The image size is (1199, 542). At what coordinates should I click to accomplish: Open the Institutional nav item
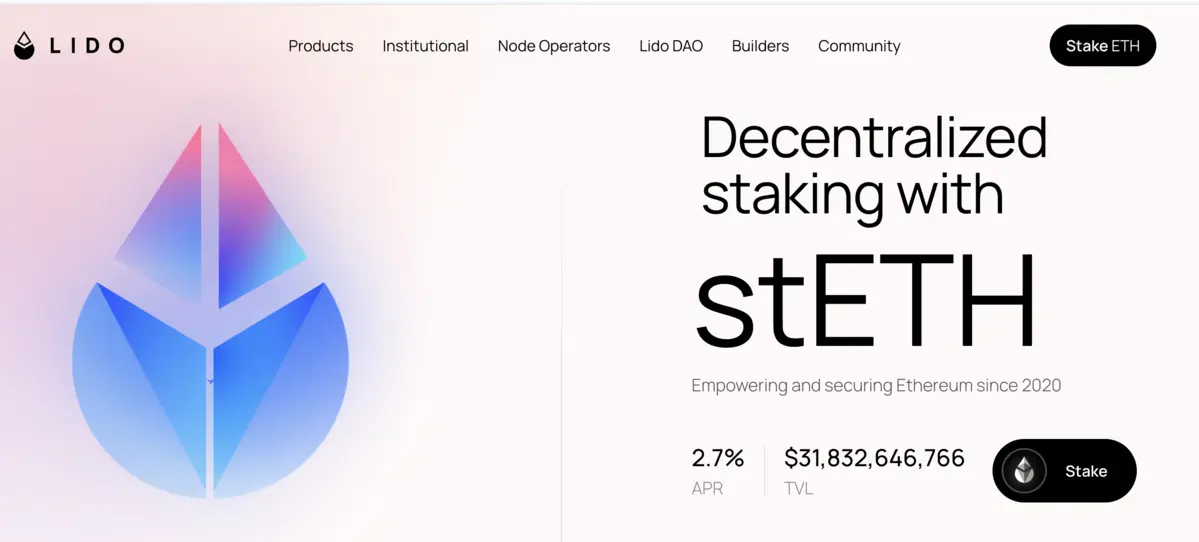[425, 46]
